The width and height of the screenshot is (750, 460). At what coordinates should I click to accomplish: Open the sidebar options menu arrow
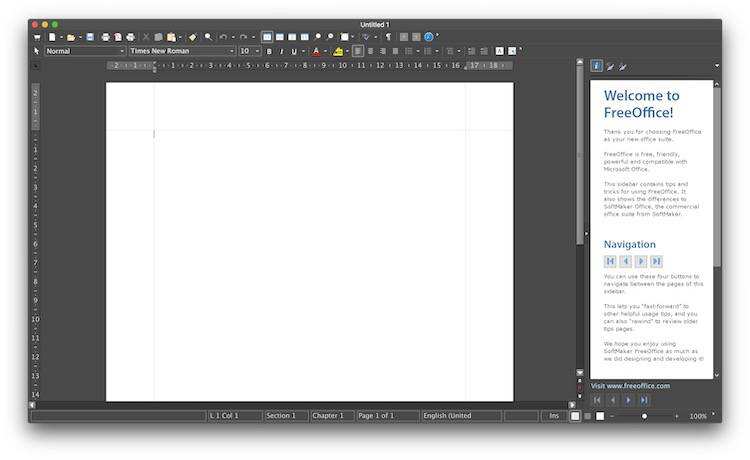pos(716,66)
